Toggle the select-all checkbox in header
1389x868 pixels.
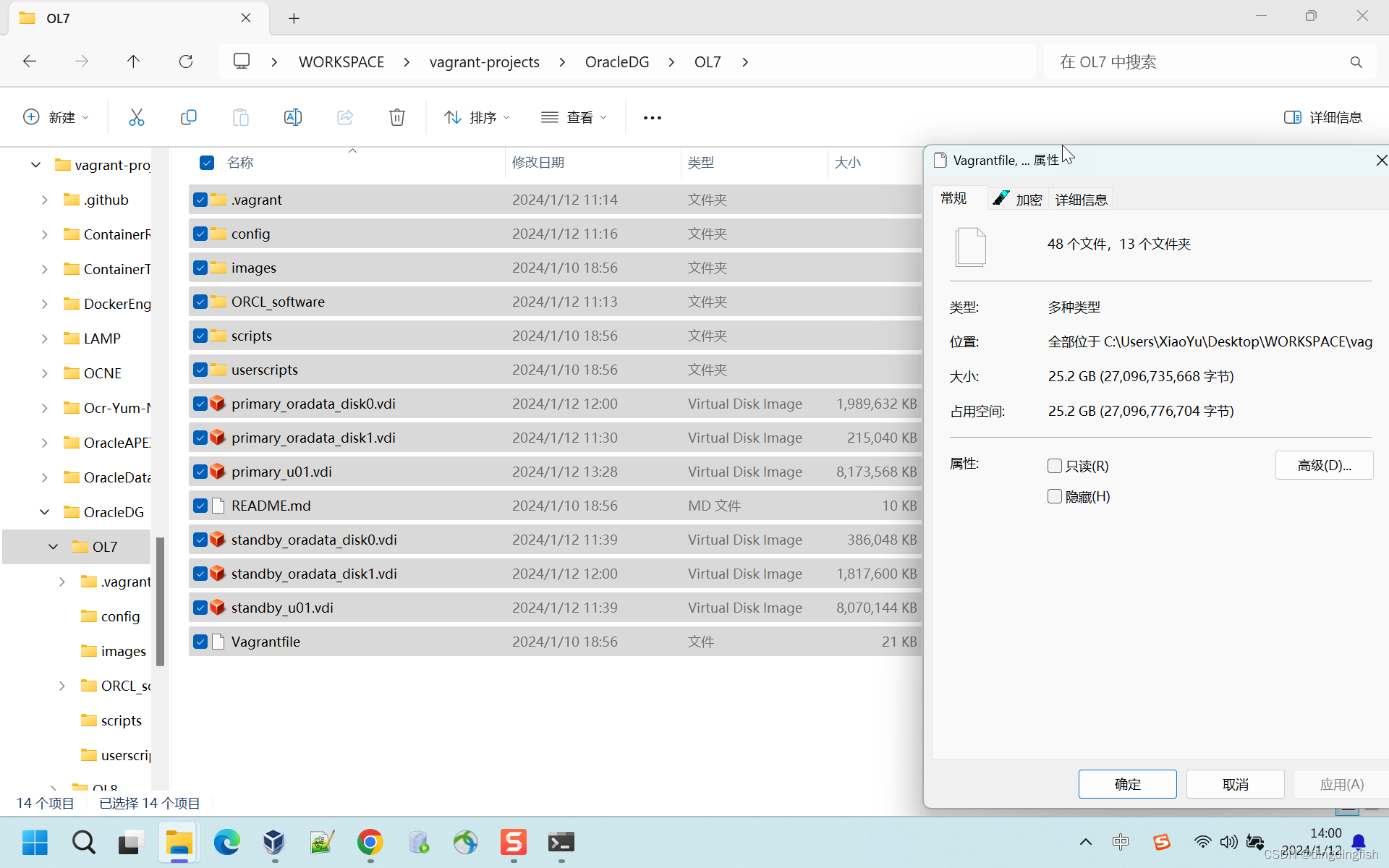pos(207,163)
